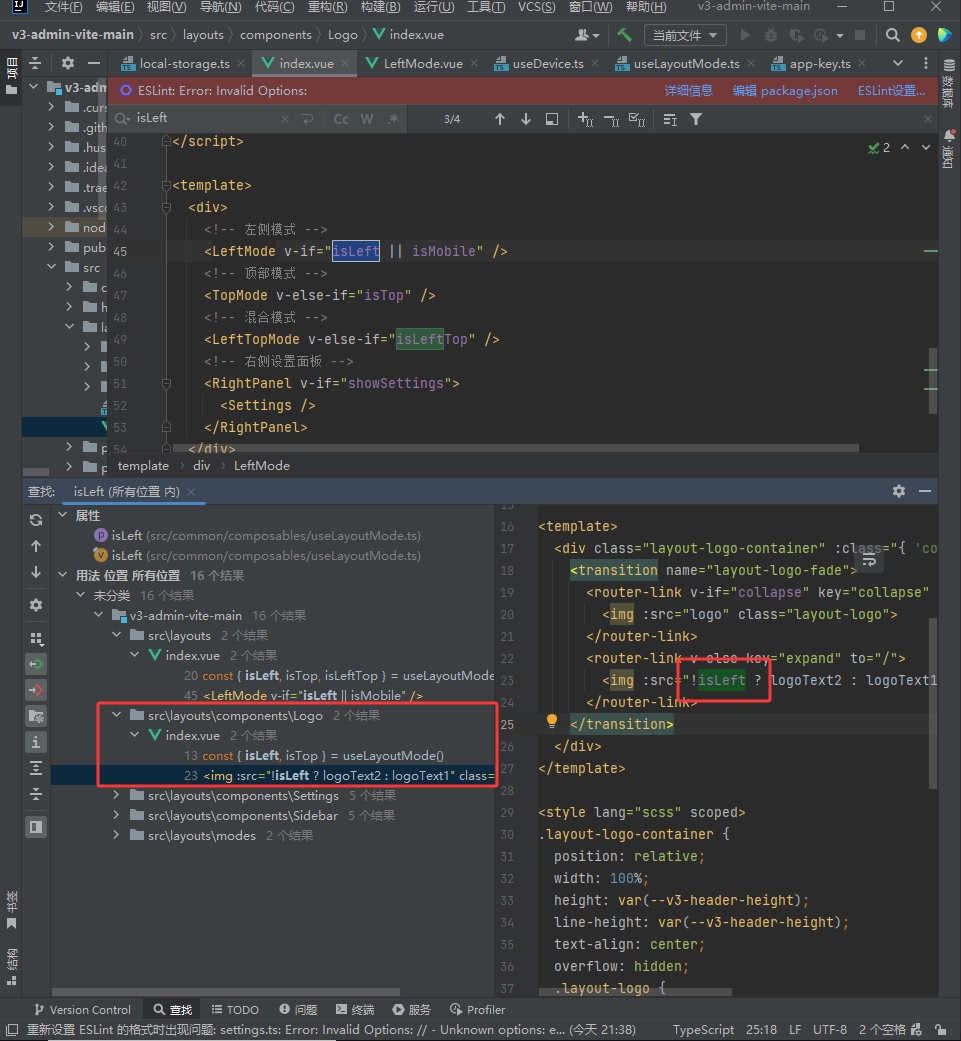Click the info icon in find toolbar
Image resolution: width=961 pixels, height=1041 pixels.
point(36,742)
